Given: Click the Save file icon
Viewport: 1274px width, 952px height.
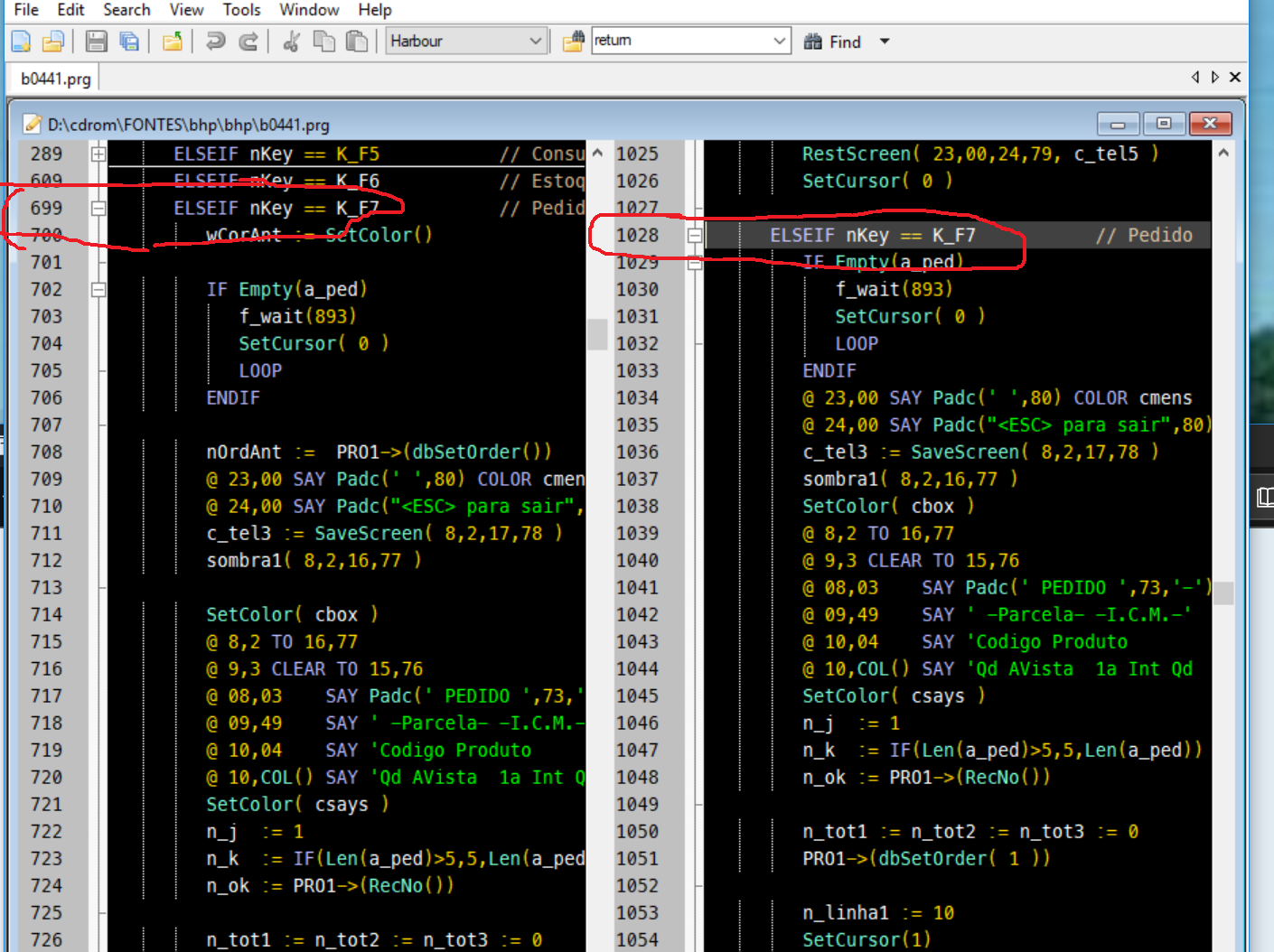Looking at the screenshot, I should pyautogui.click(x=96, y=42).
